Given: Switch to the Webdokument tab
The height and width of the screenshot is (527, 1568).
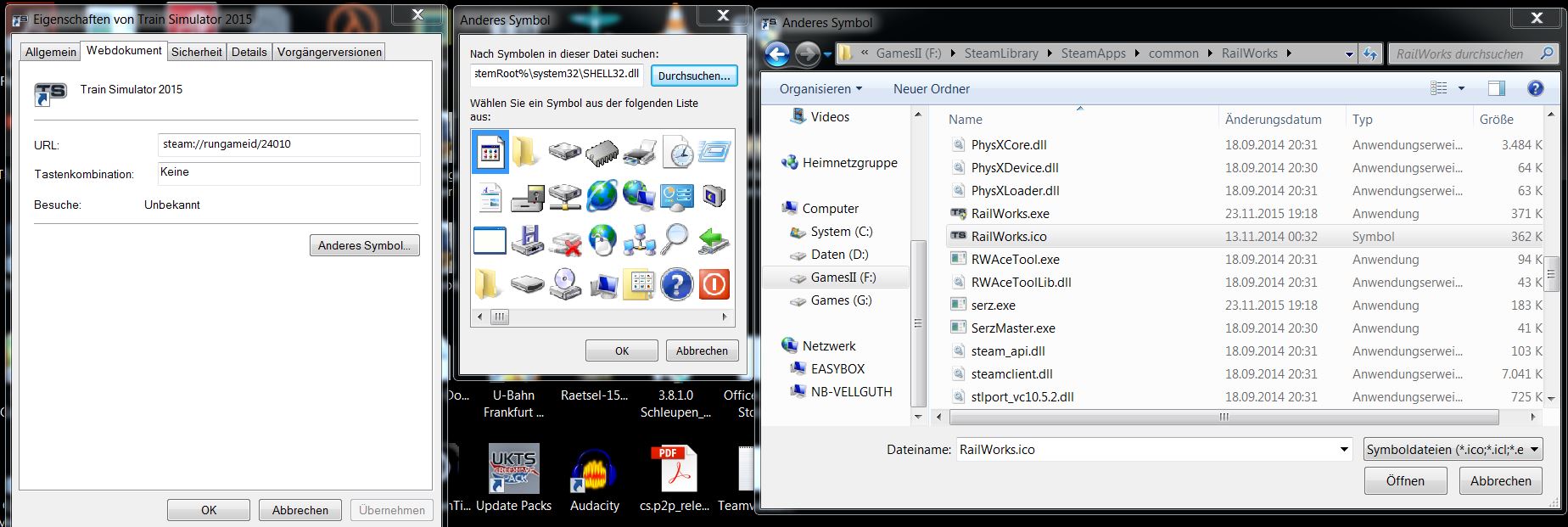Looking at the screenshot, I should [124, 50].
